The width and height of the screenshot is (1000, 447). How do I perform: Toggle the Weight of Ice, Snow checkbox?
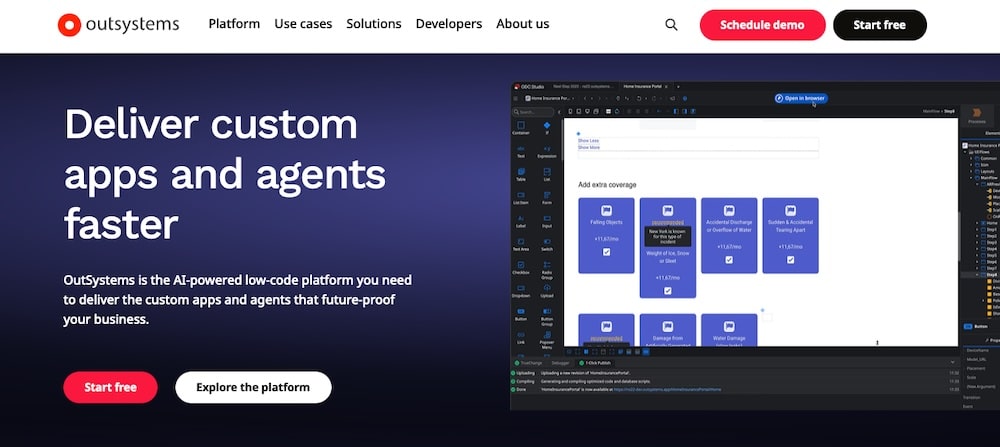[x=667, y=291]
